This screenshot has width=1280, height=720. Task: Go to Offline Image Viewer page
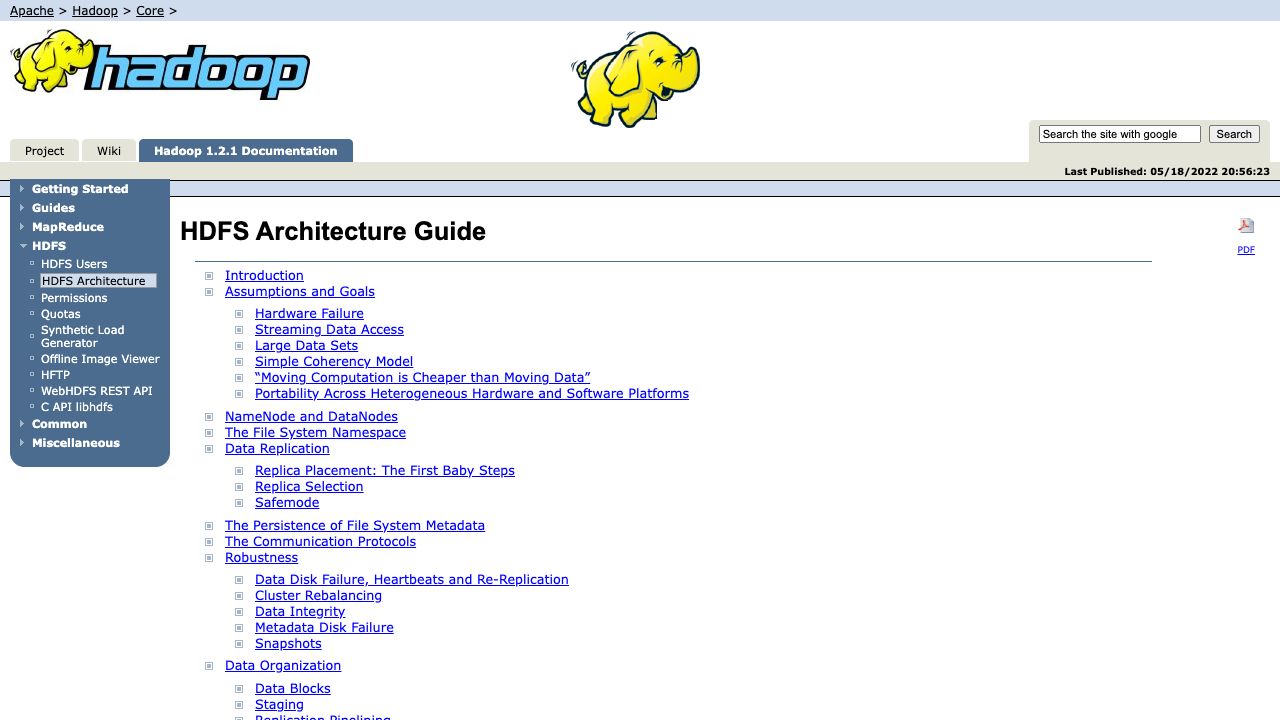click(100, 359)
